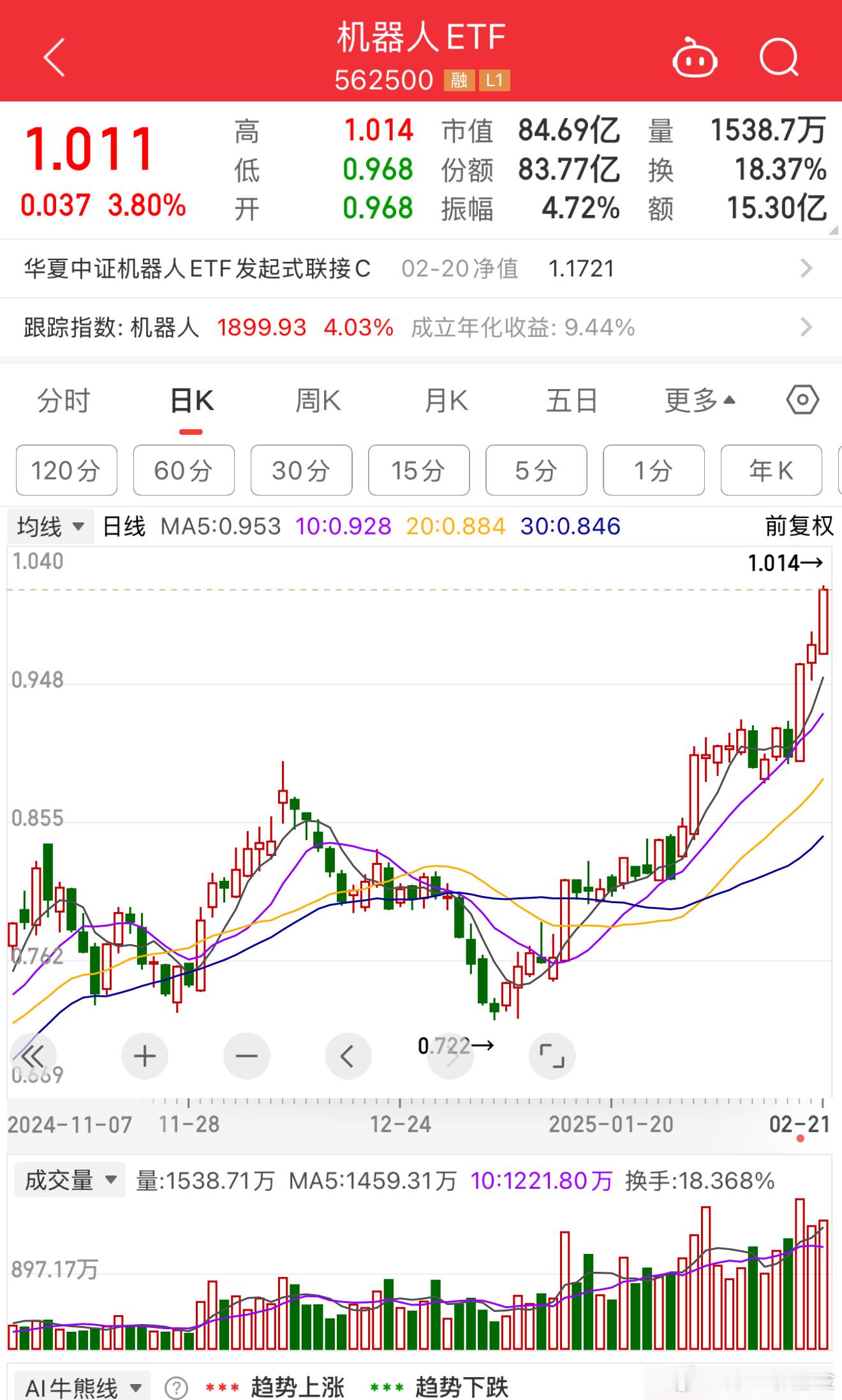Jump to earliest candles double-arrow icon
Image resolution: width=842 pixels, height=1400 pixels.
point(33,1056)
